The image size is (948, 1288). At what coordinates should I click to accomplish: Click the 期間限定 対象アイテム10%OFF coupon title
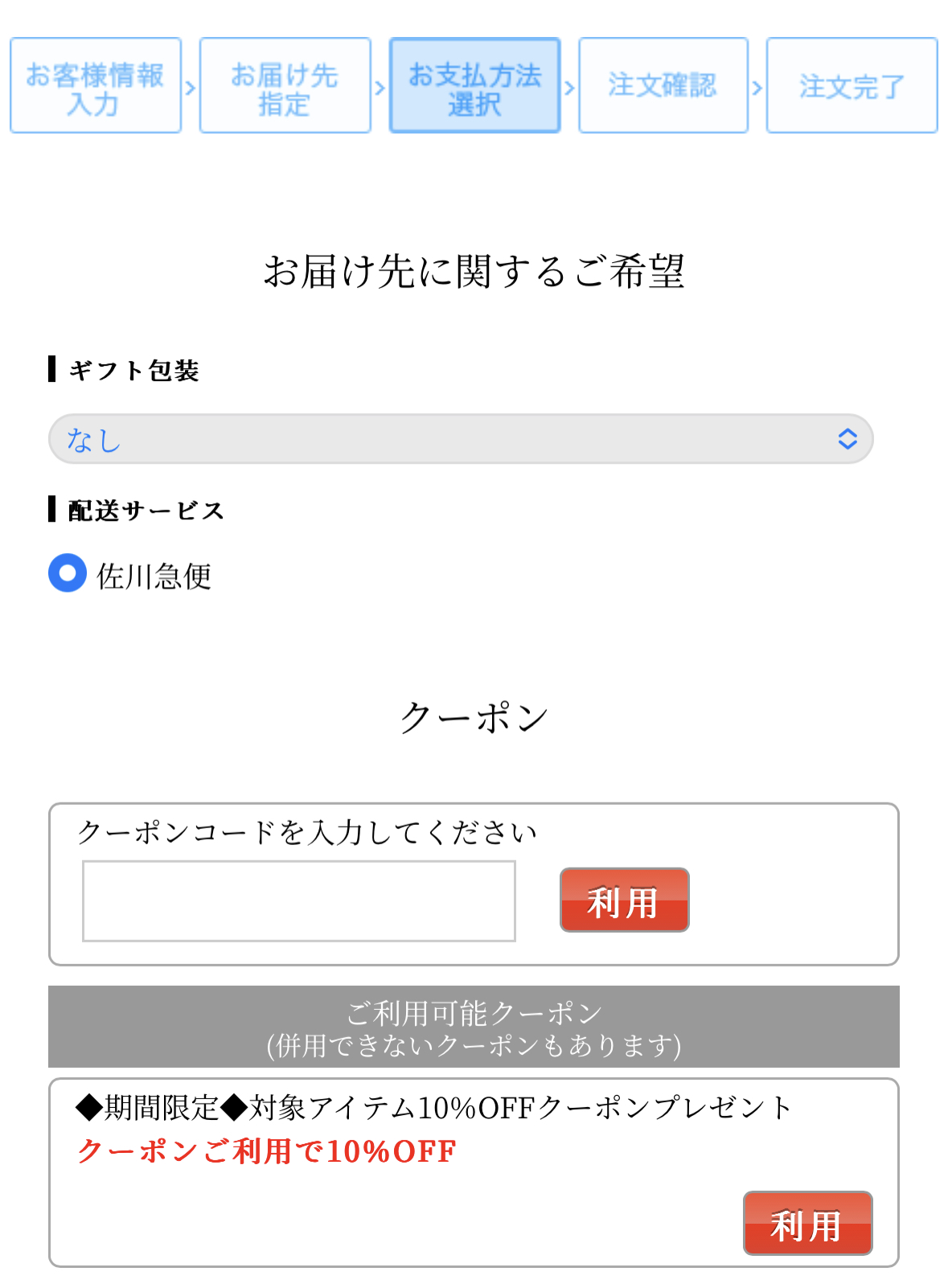(x=434, y=1108)
